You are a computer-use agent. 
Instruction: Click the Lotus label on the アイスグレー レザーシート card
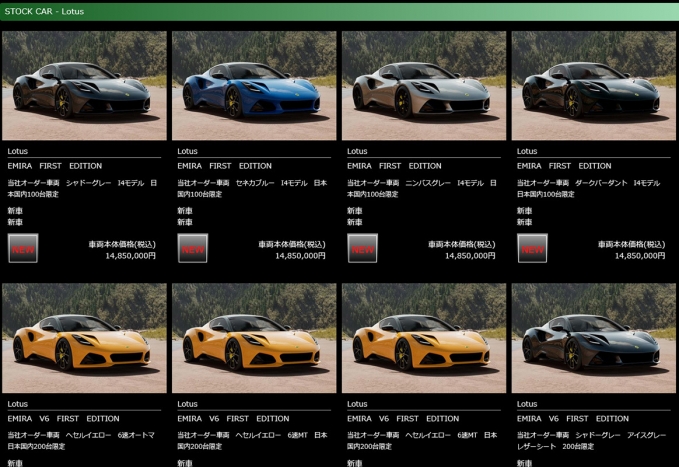527,404
